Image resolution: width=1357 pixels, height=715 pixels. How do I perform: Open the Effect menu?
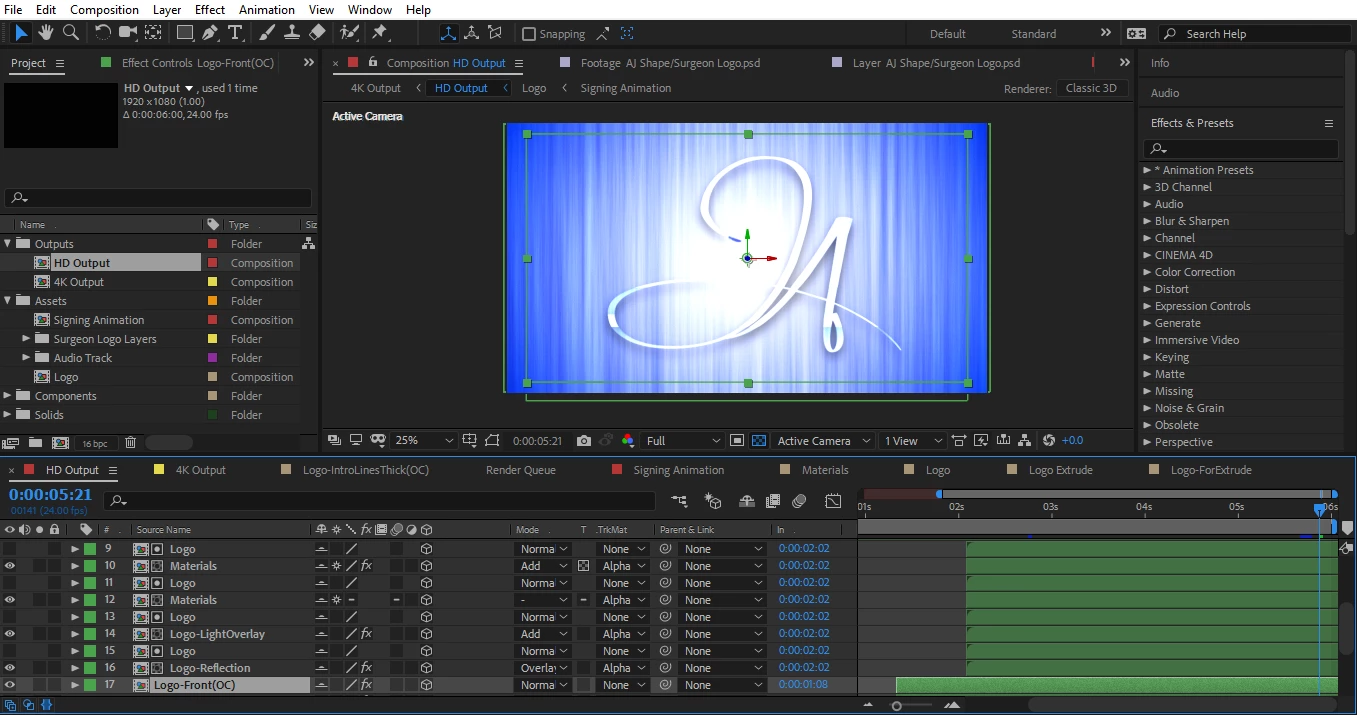210,10
